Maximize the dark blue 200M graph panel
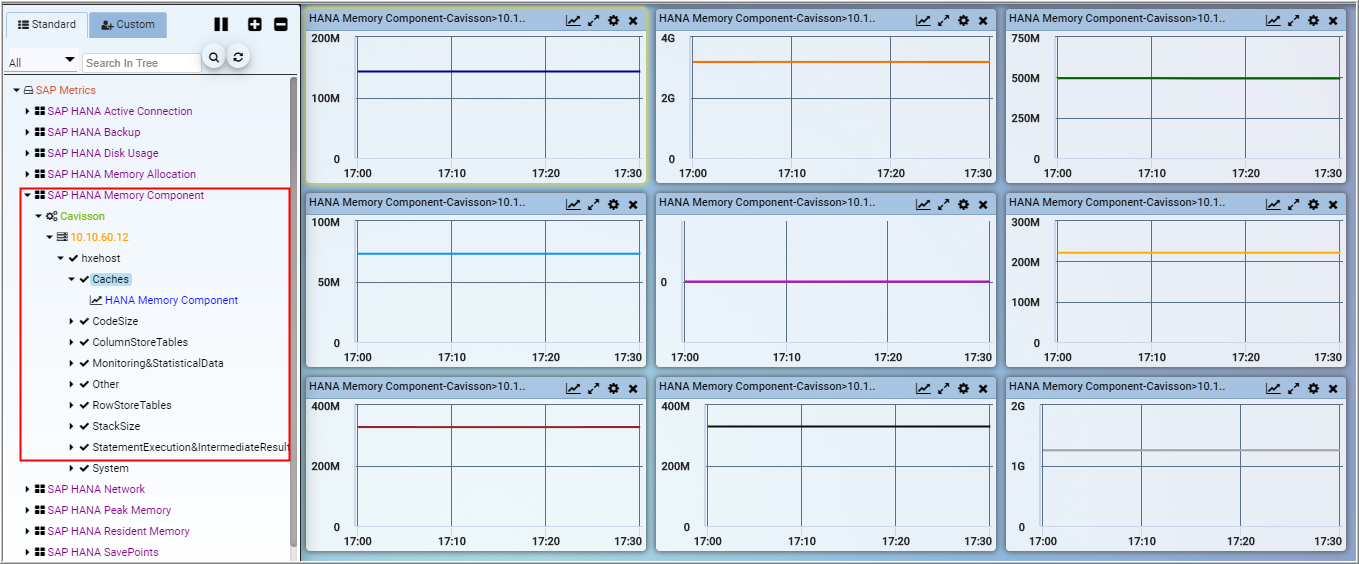Viewport: 1359px width, 564px height. pyautogui.click(x=593, y=20)
